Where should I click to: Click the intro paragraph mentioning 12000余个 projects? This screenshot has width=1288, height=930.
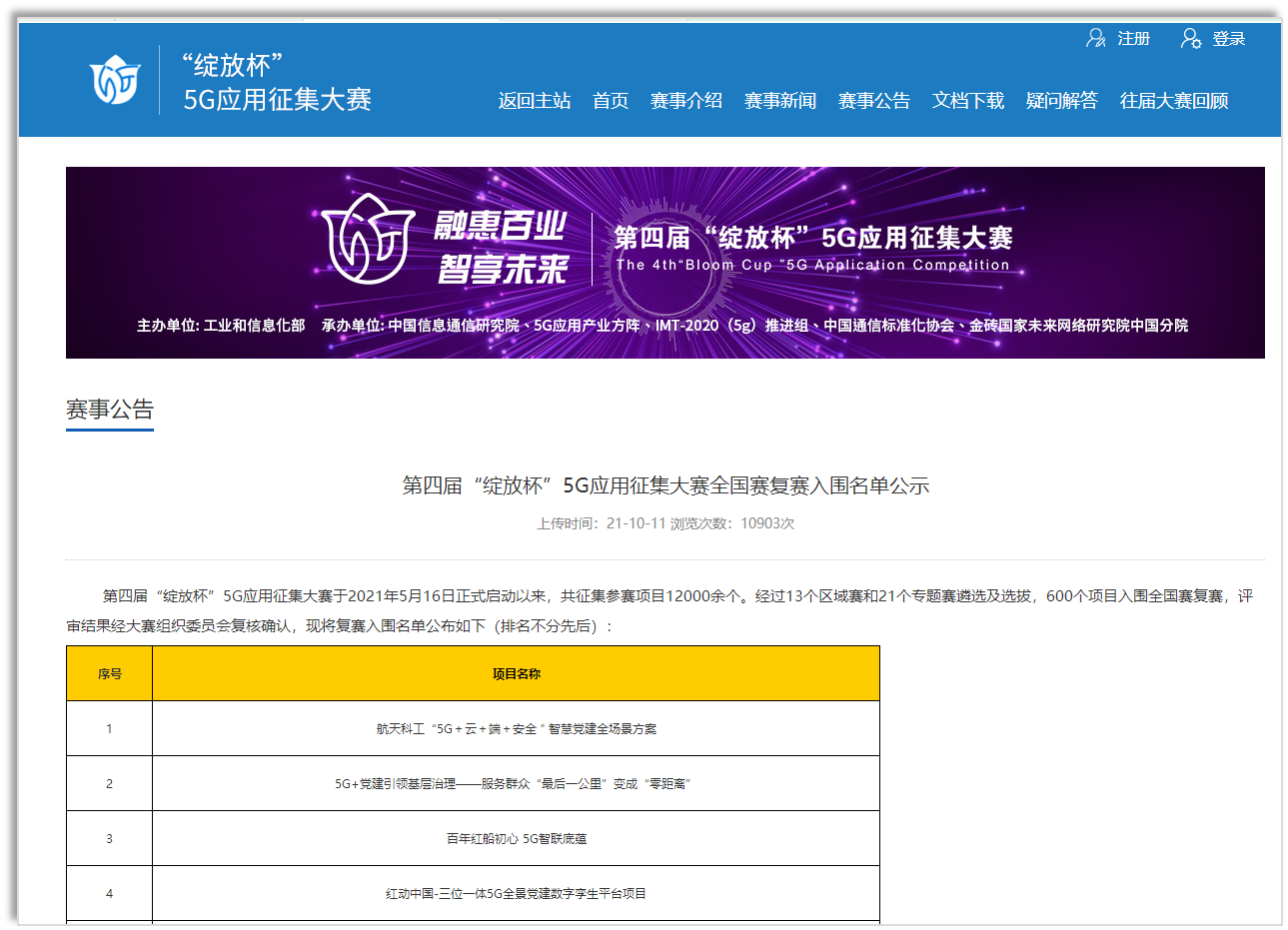659,610
